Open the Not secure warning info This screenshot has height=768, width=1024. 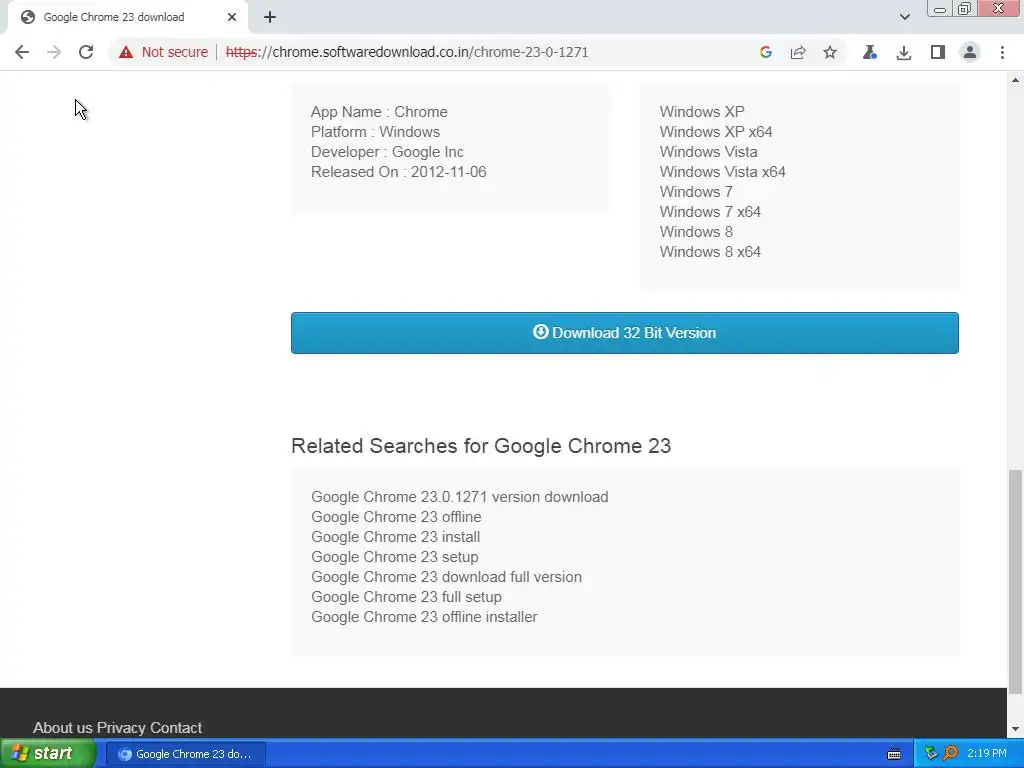(x=163, y=52)
